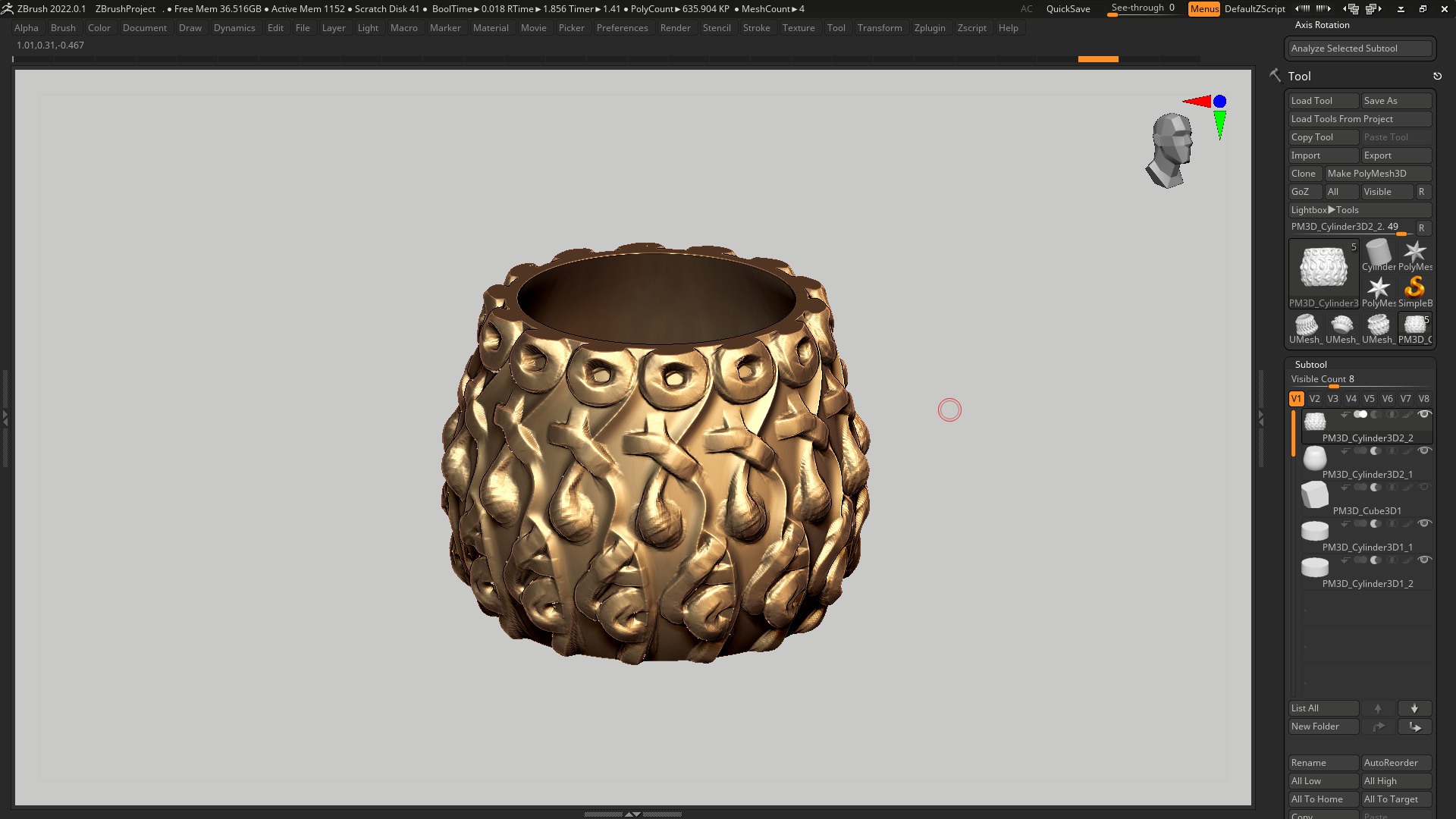Open the Material menu
1456x819 pixels.
[x=491, y=28]
